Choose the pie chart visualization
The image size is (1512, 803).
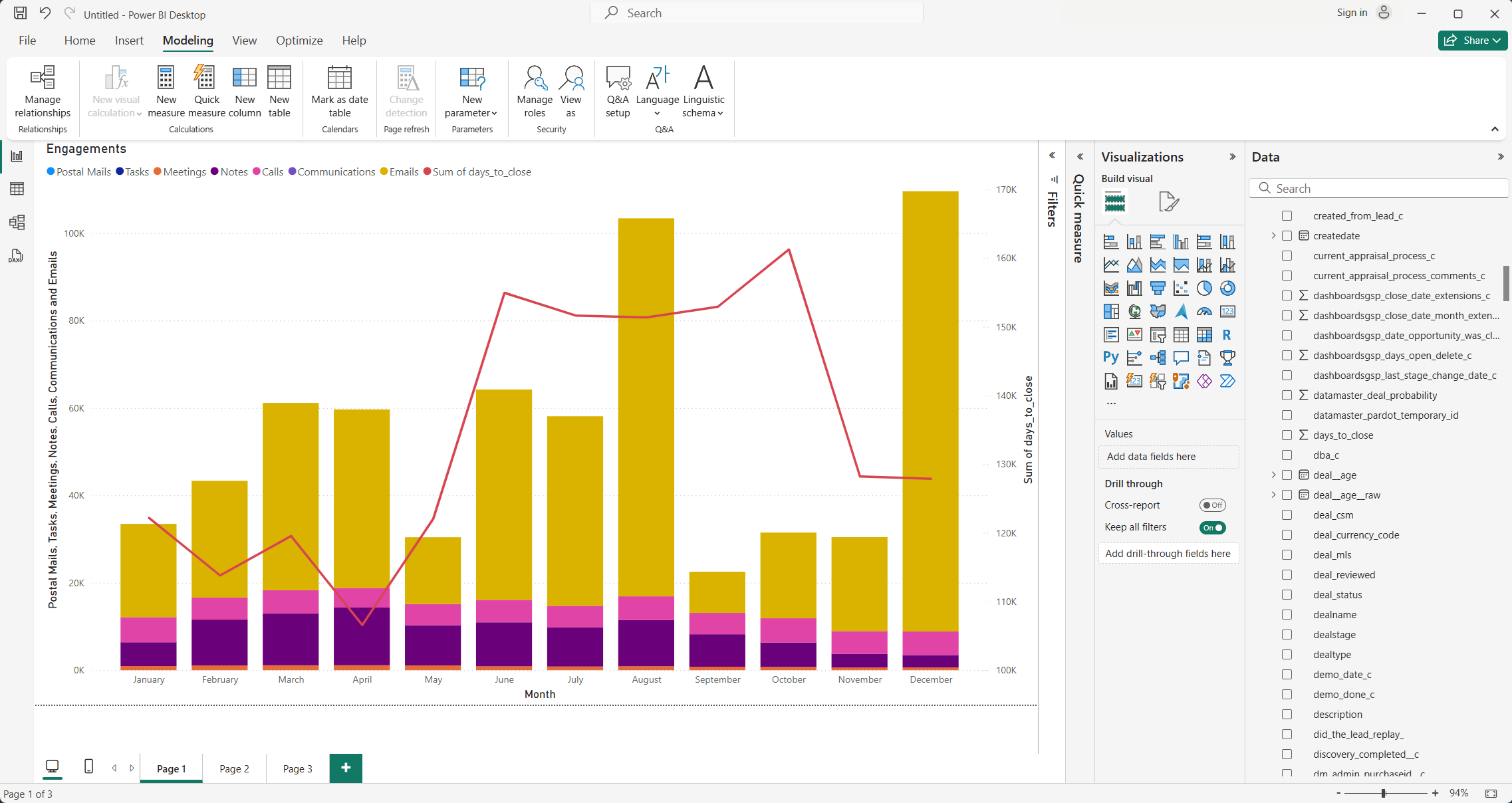(1204, 288)
